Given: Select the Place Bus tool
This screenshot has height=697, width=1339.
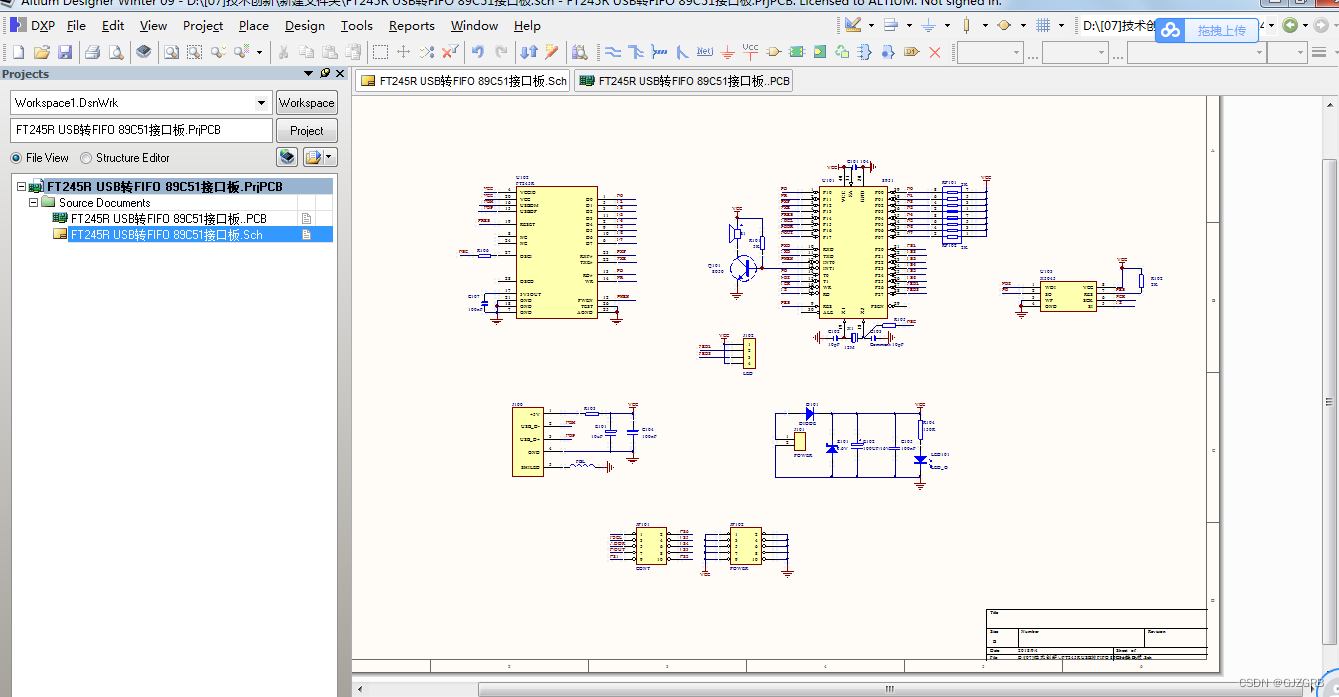Looking at the screenshot, I should pyautogui.click(x=636, y=52).
